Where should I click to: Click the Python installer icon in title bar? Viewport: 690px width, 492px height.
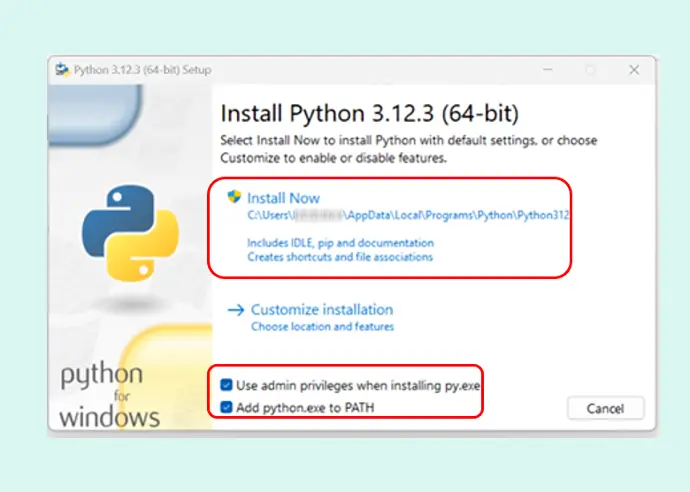click(x=62, y=70)
